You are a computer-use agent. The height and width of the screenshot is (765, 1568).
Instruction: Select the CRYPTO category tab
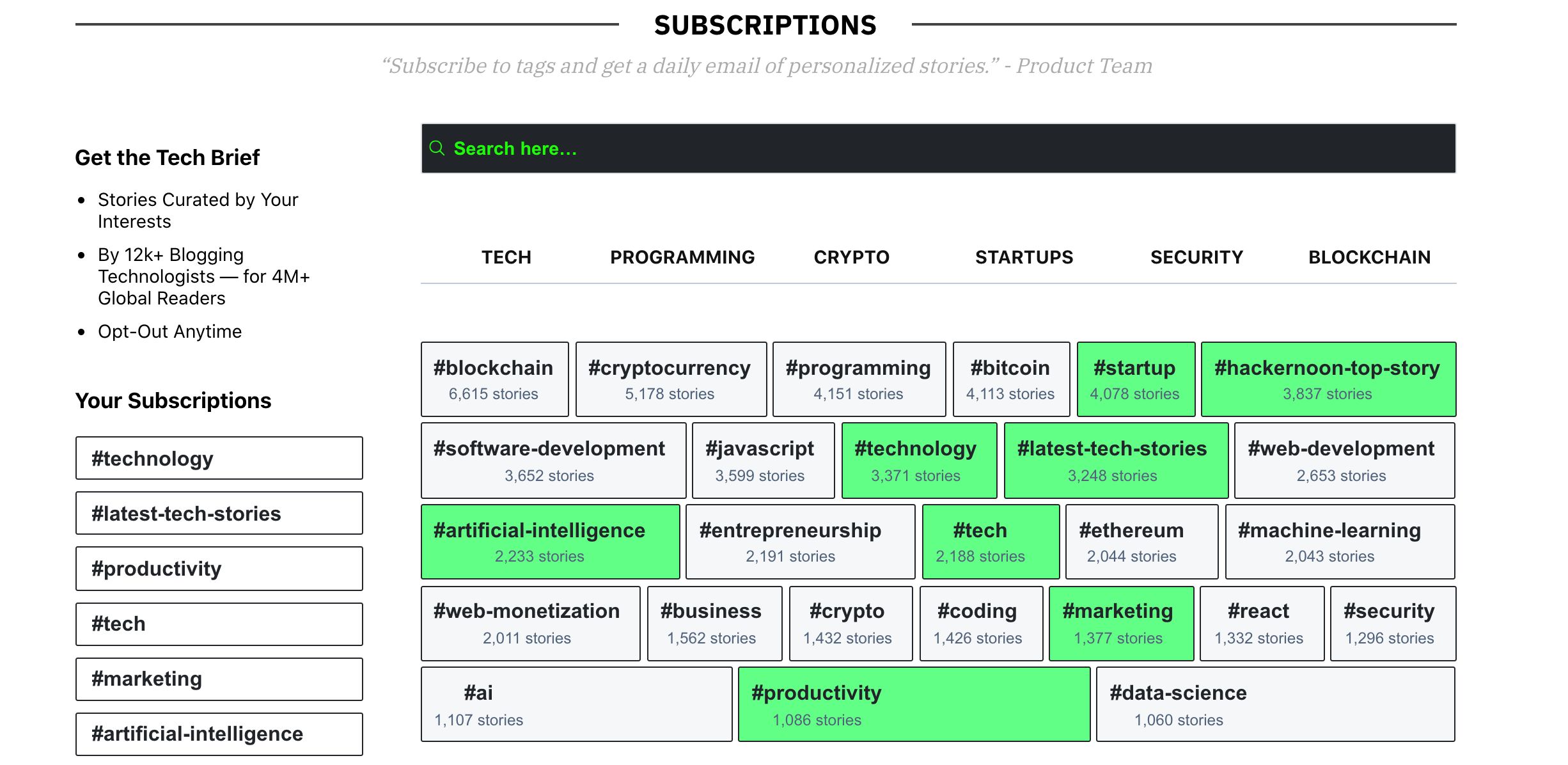coord(851,257)
